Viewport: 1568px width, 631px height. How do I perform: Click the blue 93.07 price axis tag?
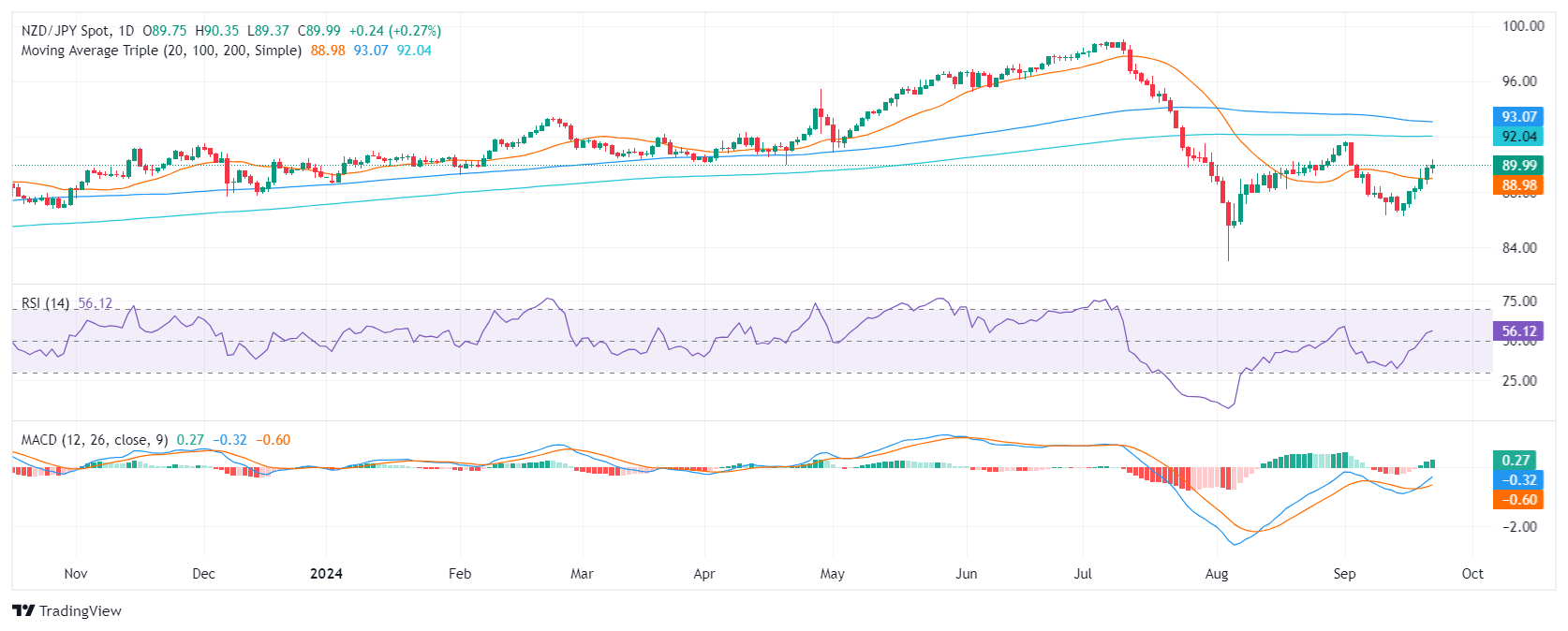(x=1518, y=117)
